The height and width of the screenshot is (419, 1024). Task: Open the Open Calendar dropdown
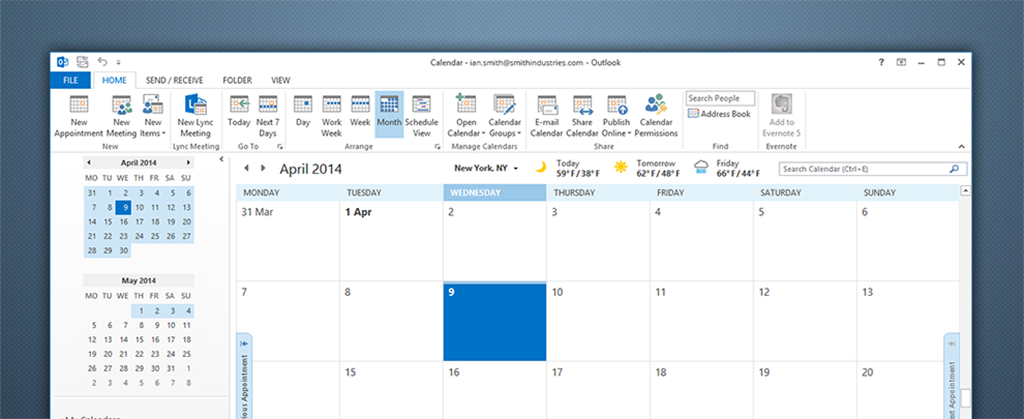(466, 116)
